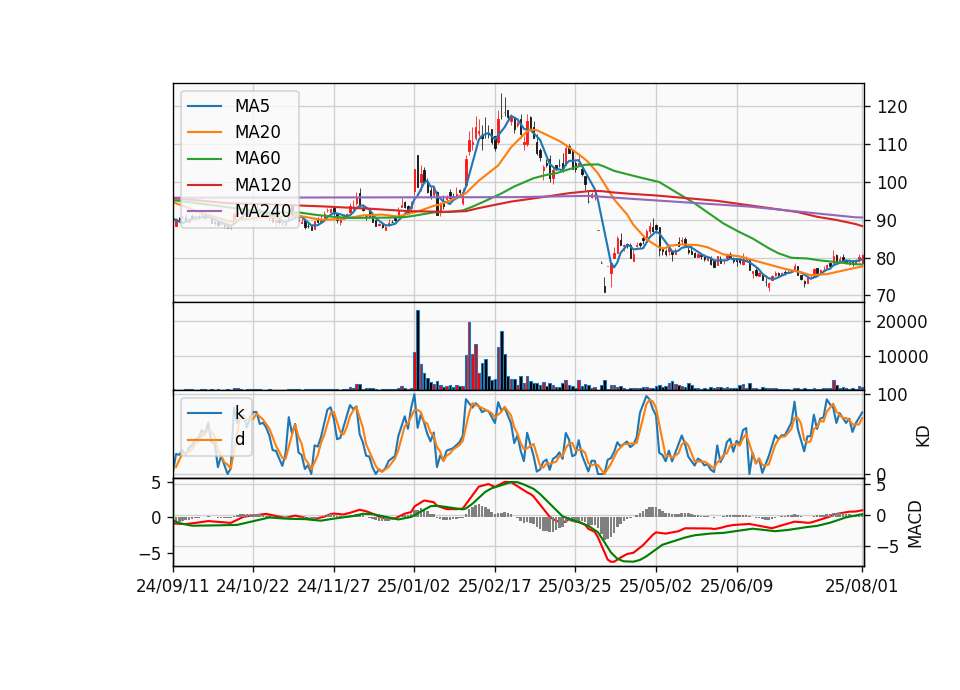This screenshot has width=960, height=690.
Task: Click the 100 price axis tick label
Action: point(893,183)
